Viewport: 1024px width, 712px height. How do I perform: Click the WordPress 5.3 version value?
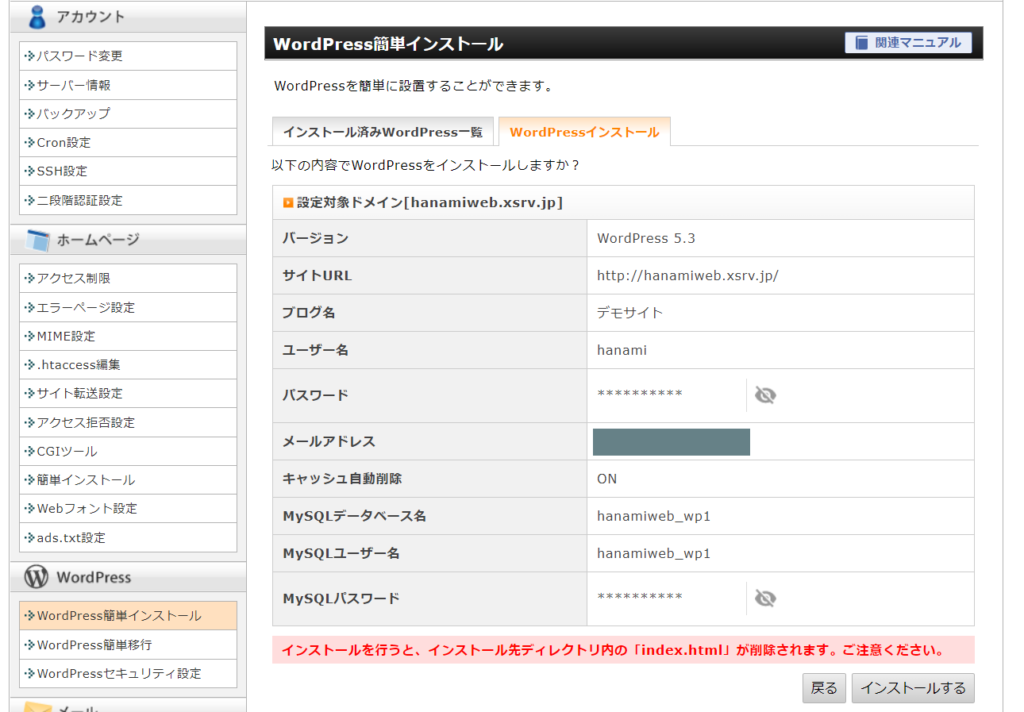pos(646,238)
